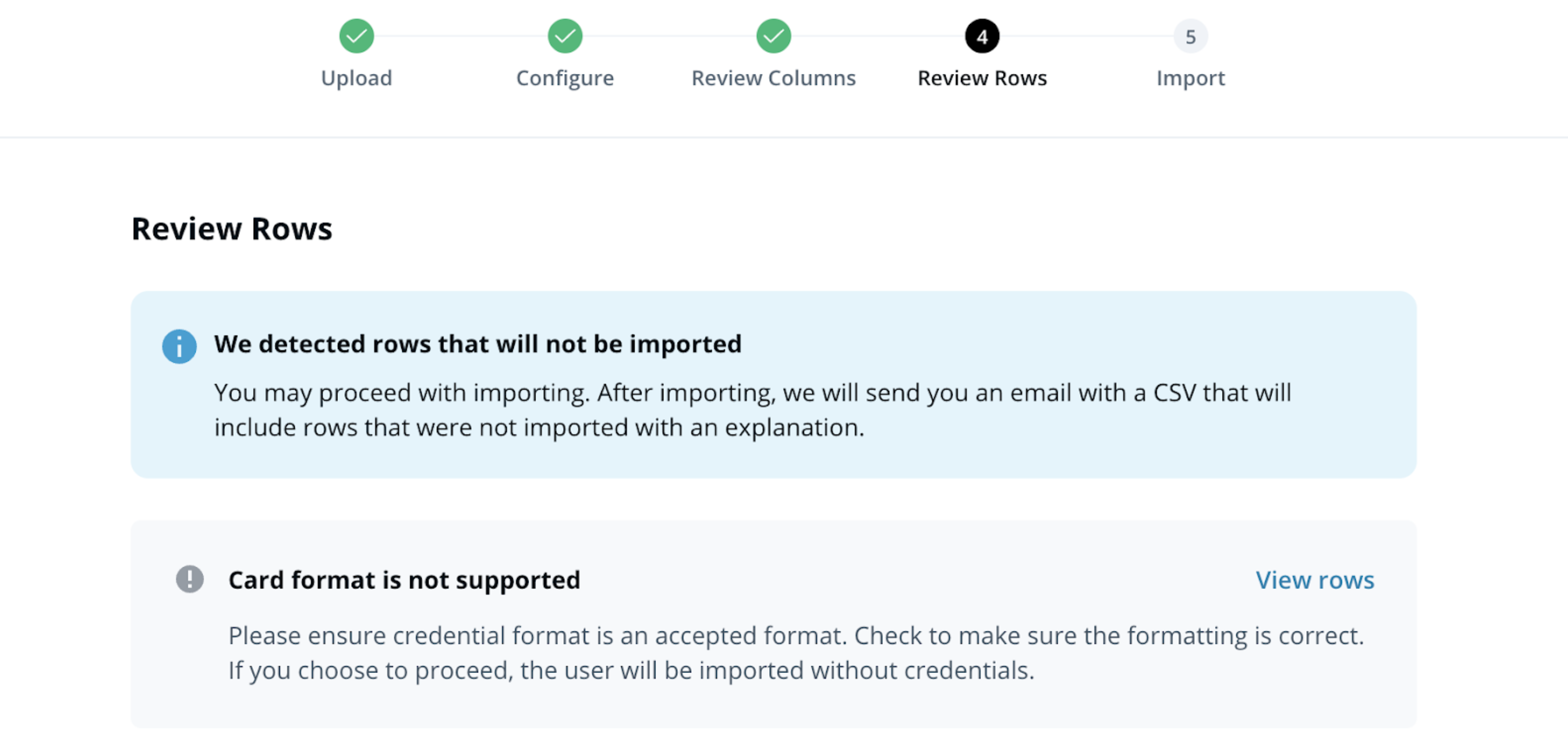Click the green checkmark above Review Columns

pos(773,36)
